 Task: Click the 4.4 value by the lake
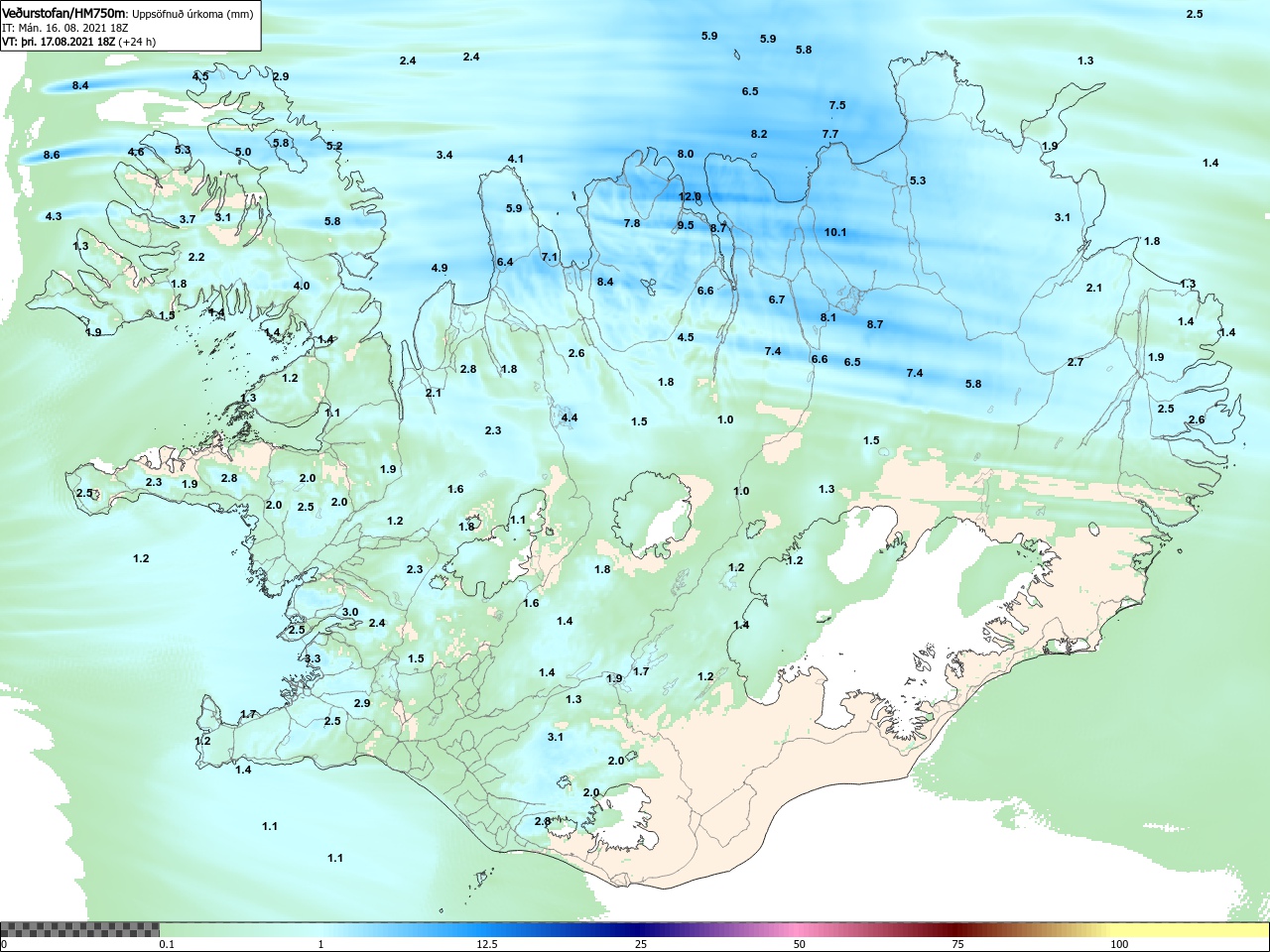570,417
